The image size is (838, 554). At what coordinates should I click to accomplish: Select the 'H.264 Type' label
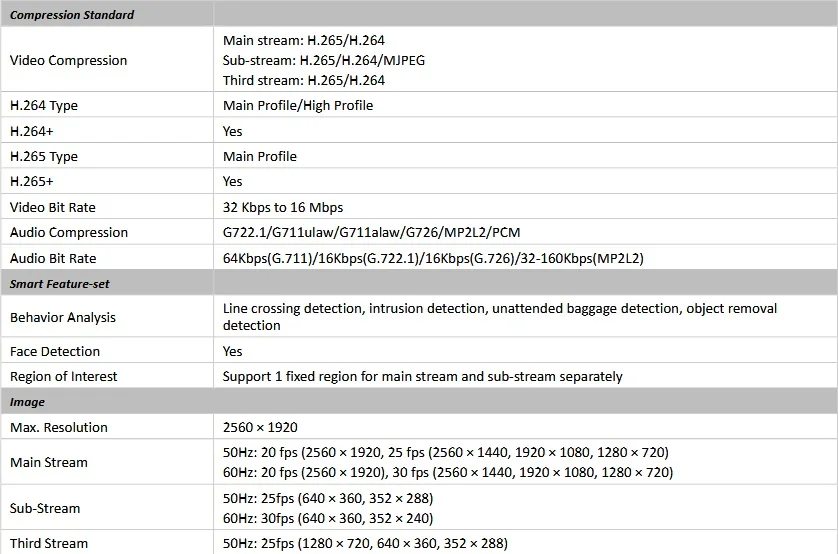pos(44,106)
